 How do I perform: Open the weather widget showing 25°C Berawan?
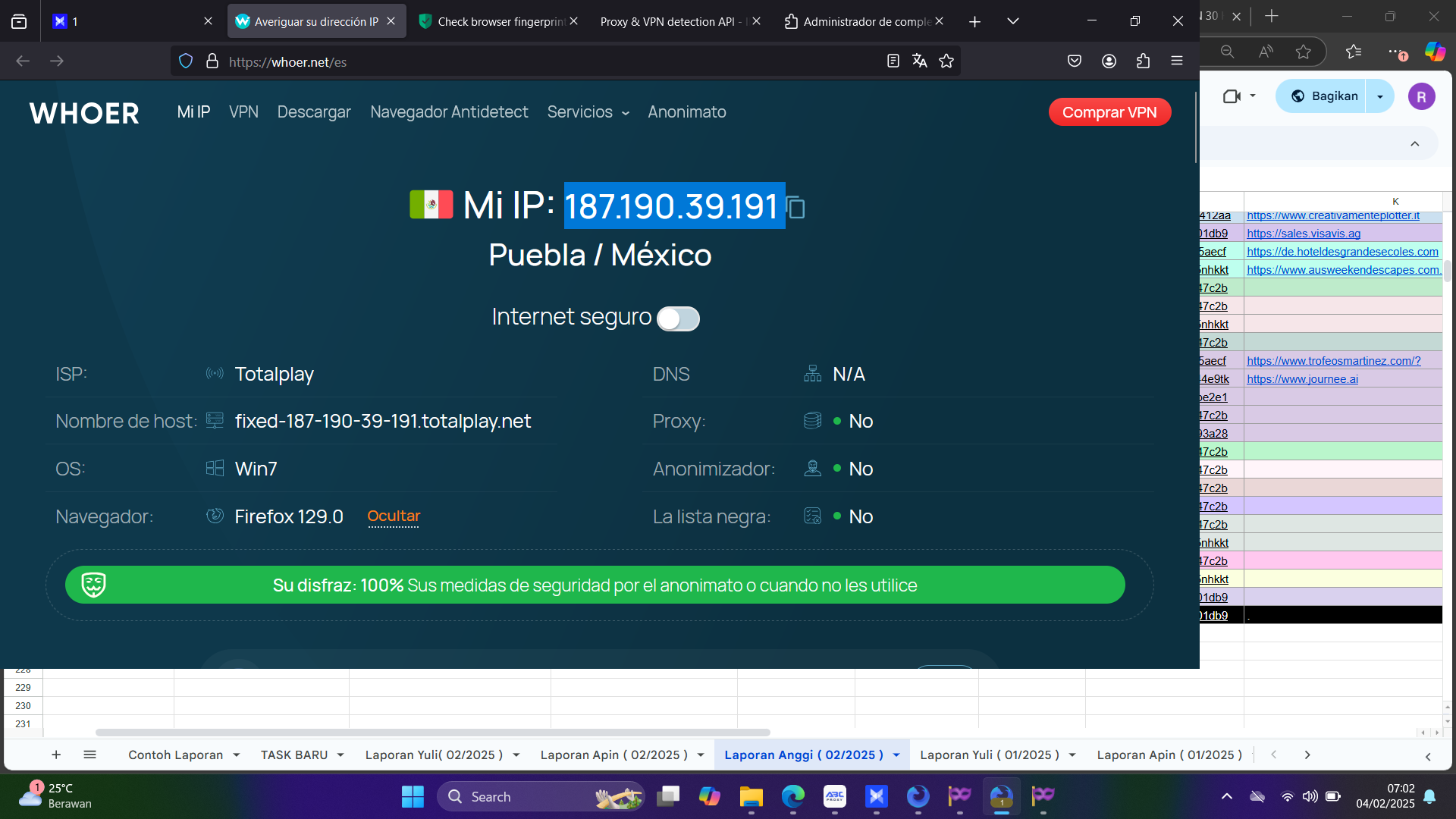tap(55, 796)
